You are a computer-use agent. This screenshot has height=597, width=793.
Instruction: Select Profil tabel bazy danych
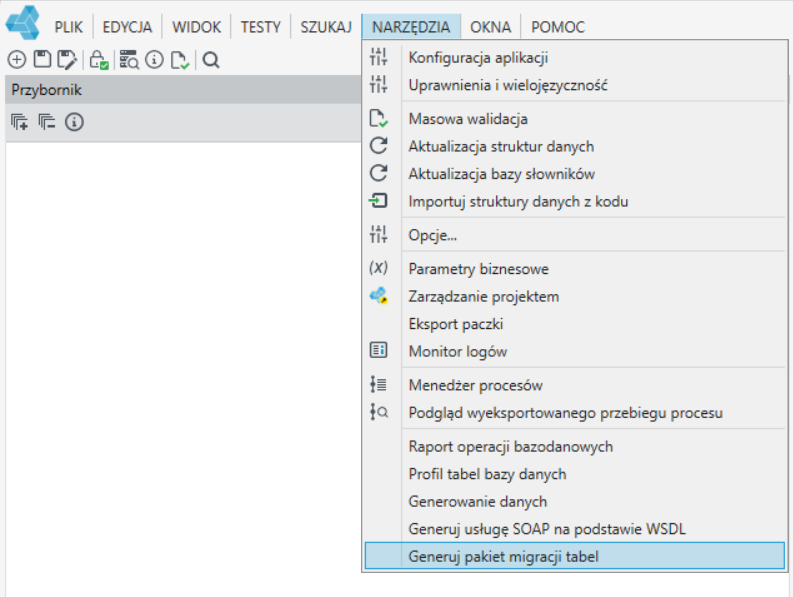click(575, 474)
